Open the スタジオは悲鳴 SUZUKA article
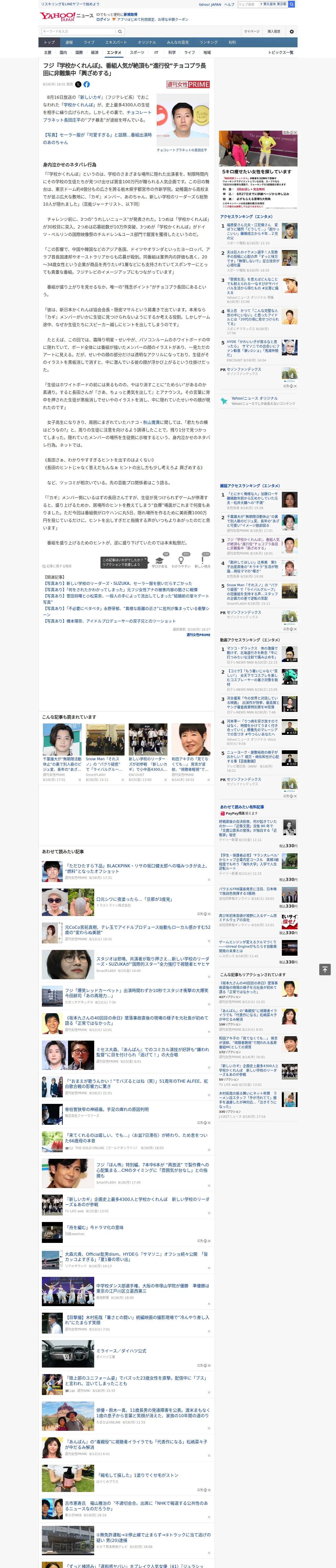The image size is (336, 1568). (x=153, y=961)
